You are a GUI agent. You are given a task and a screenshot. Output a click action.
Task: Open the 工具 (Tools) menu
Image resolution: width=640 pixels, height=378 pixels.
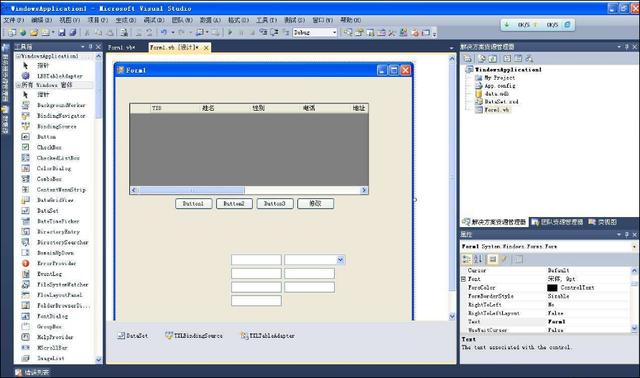[x=266, y=20]
